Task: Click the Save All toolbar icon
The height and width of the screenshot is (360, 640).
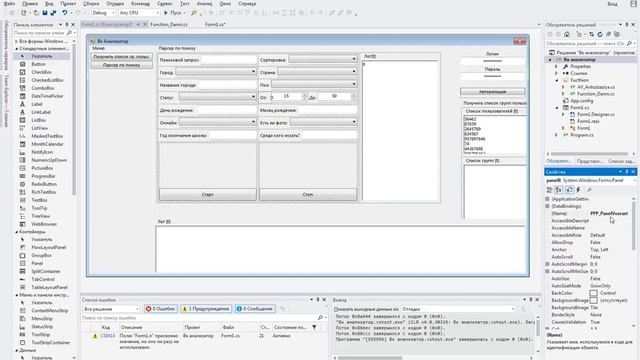Action: [53, 13]
